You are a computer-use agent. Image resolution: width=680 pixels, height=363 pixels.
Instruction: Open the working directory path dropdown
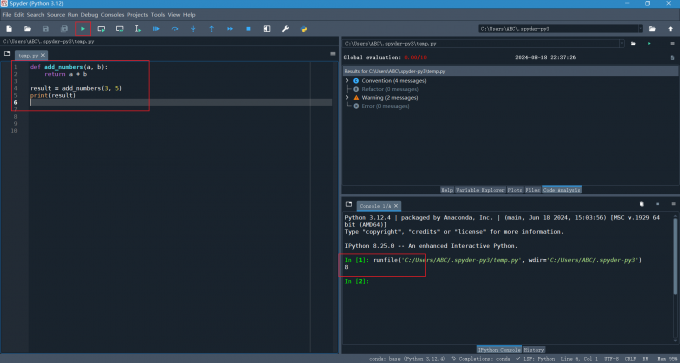(641, 29)
